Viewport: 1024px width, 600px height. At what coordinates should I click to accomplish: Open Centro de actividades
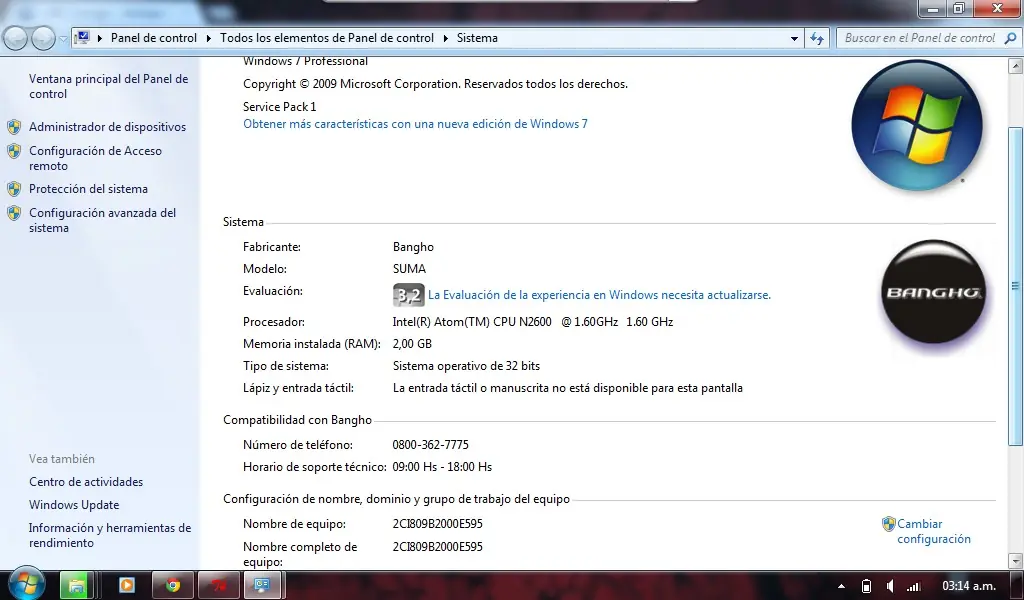click(x=86, y=482)
